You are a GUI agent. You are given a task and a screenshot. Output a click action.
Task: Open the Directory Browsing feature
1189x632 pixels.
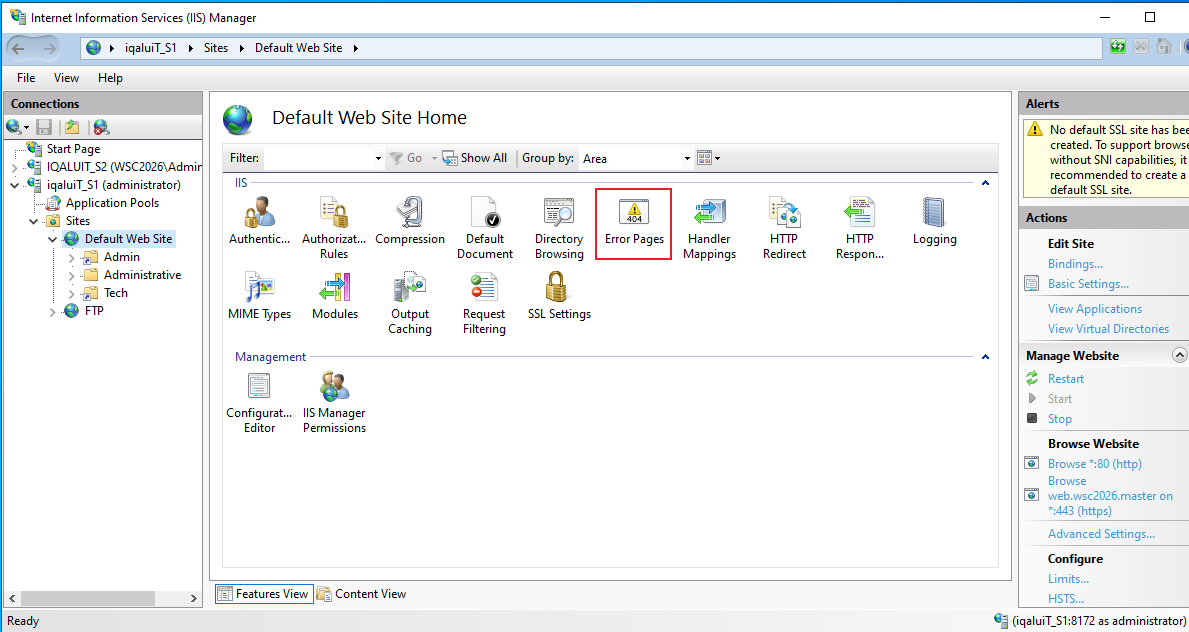click(x=559, y=229)
